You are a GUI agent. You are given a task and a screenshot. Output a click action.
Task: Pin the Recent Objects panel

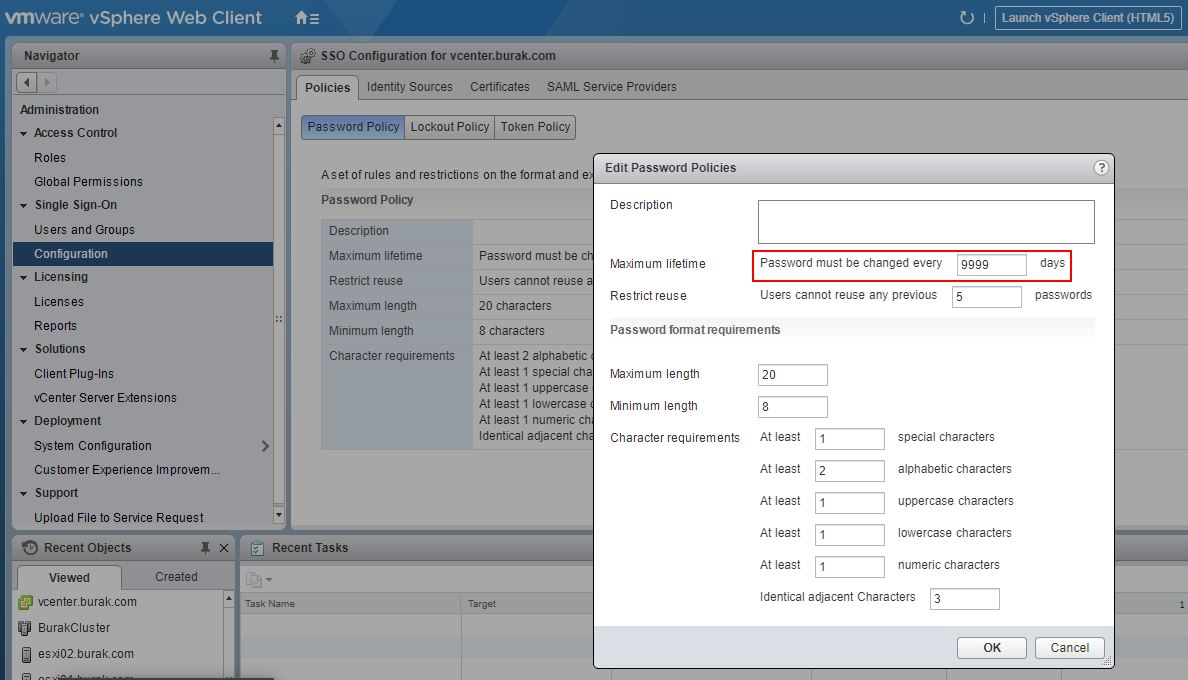205,547
